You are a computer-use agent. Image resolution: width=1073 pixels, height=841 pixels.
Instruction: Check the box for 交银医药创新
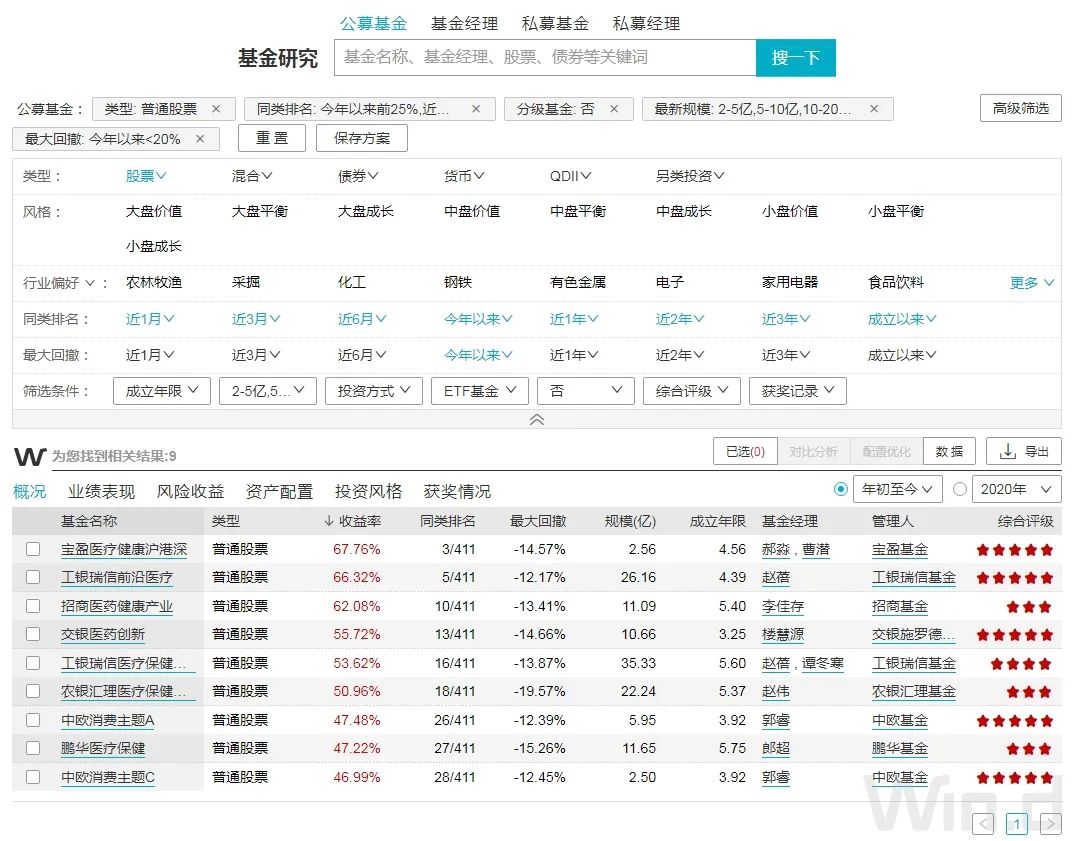tap(33, 634)
